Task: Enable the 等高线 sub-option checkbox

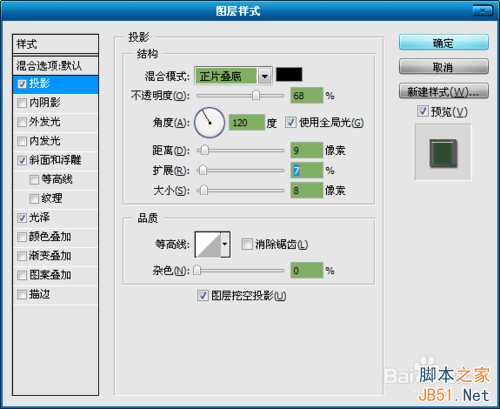Action: coord(34,180)
